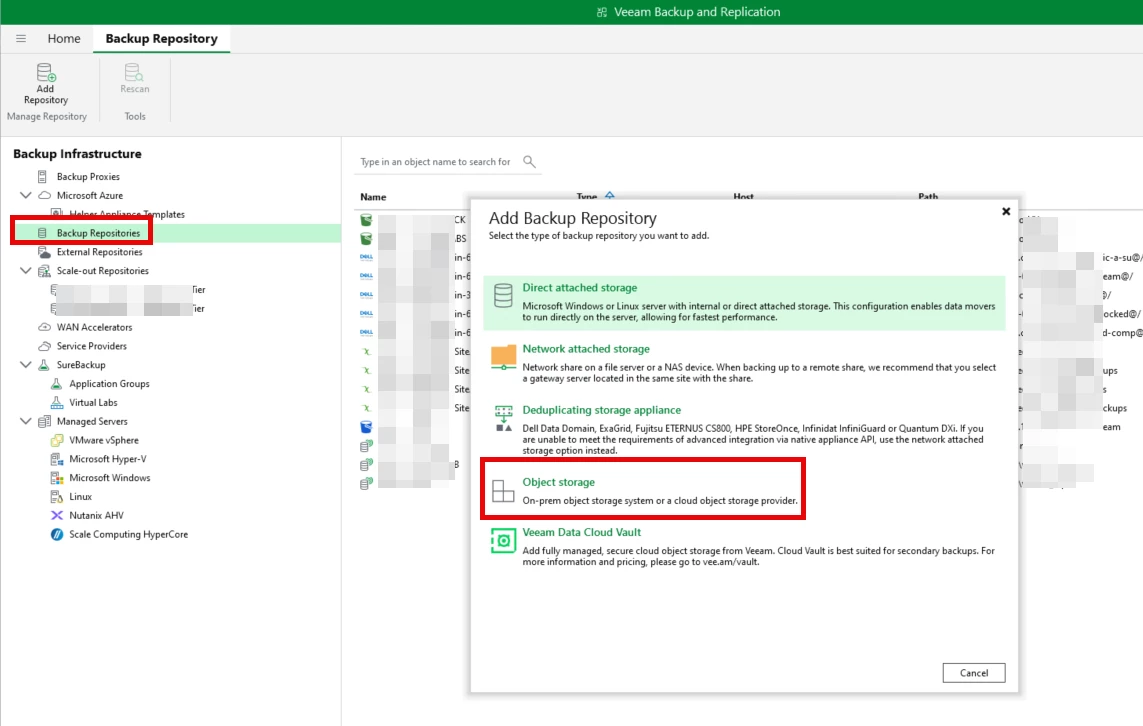Select Virtual Labs tree label

click(93, 402)
